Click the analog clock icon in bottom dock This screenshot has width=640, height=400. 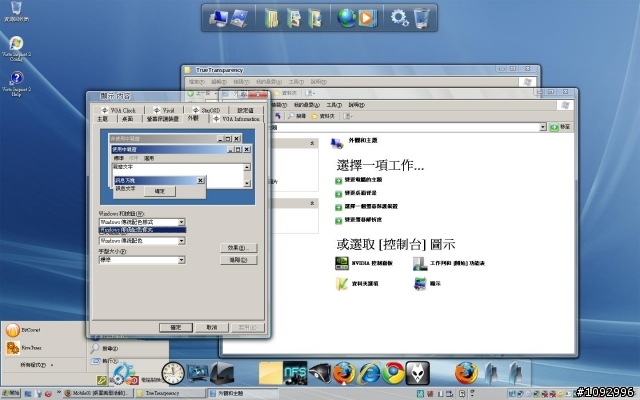tap(173, 373)
